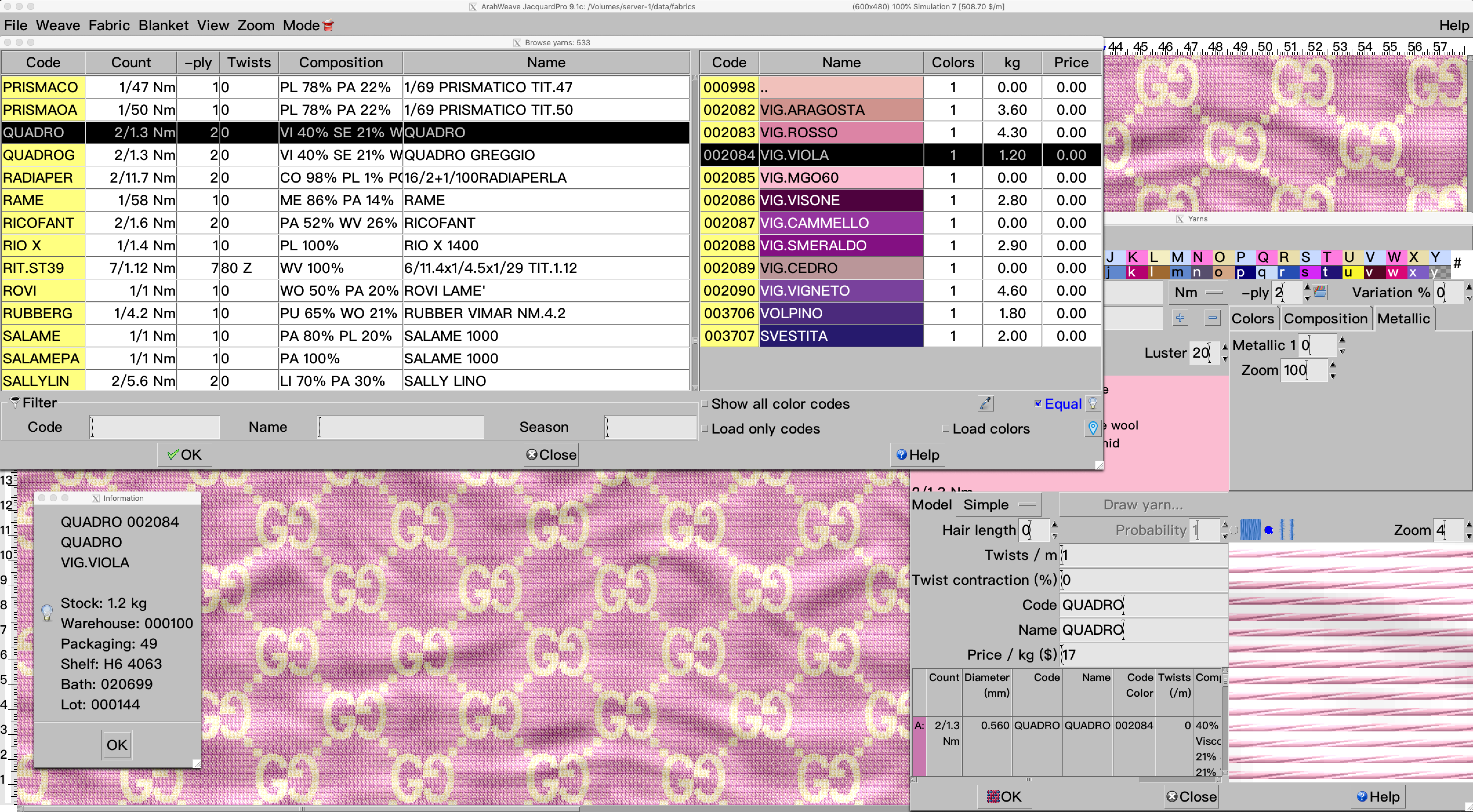1473x812 pixels.
Task: Click the Season filter input field
Action: pyautogui.click(x=651, y=427)
